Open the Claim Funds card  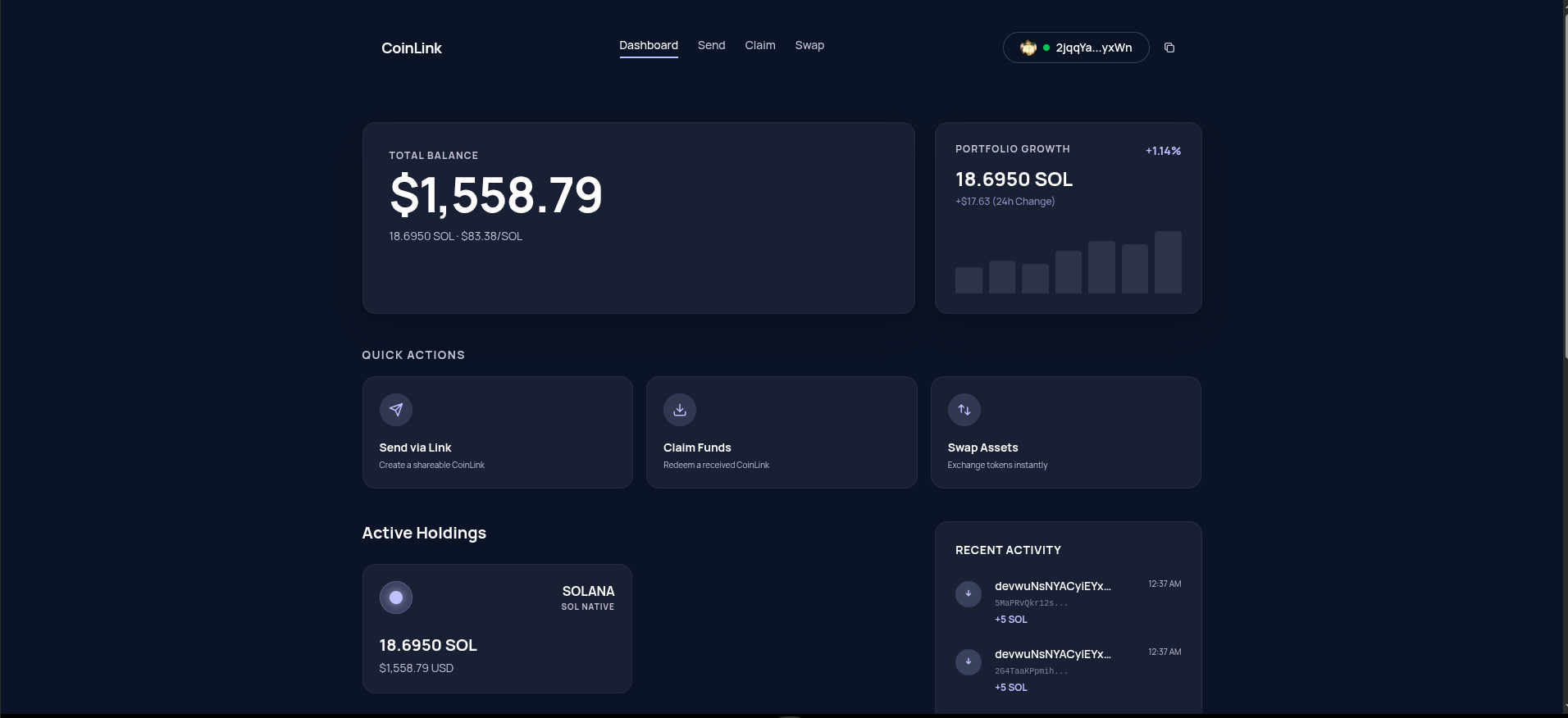782,433
